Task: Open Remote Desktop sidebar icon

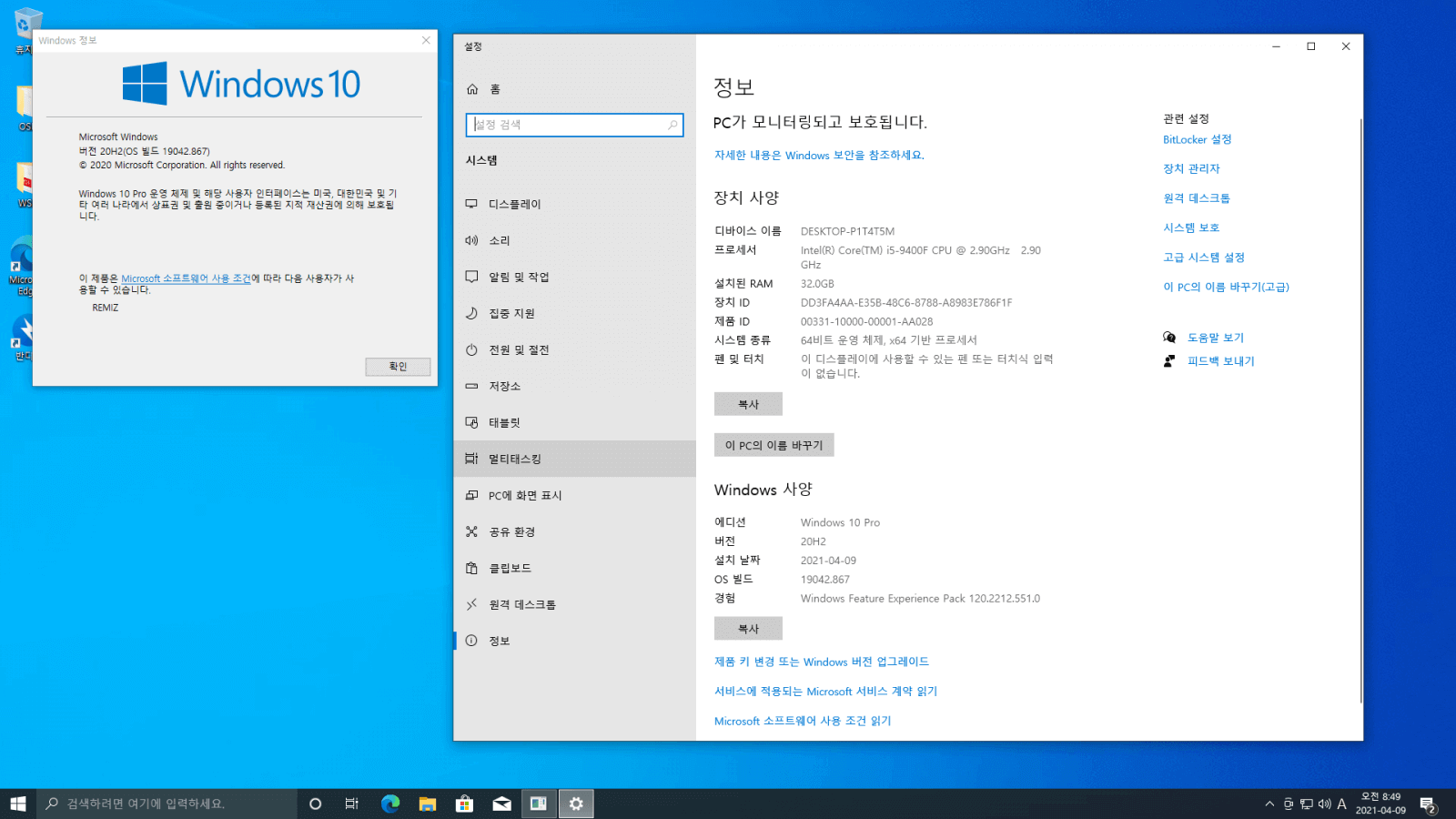Action: pos(471,604)
